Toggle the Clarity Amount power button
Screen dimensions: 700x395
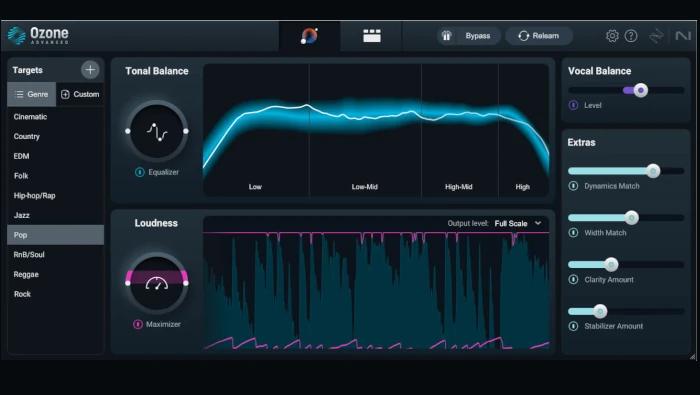pyautogui.click(x=573, y=279)
